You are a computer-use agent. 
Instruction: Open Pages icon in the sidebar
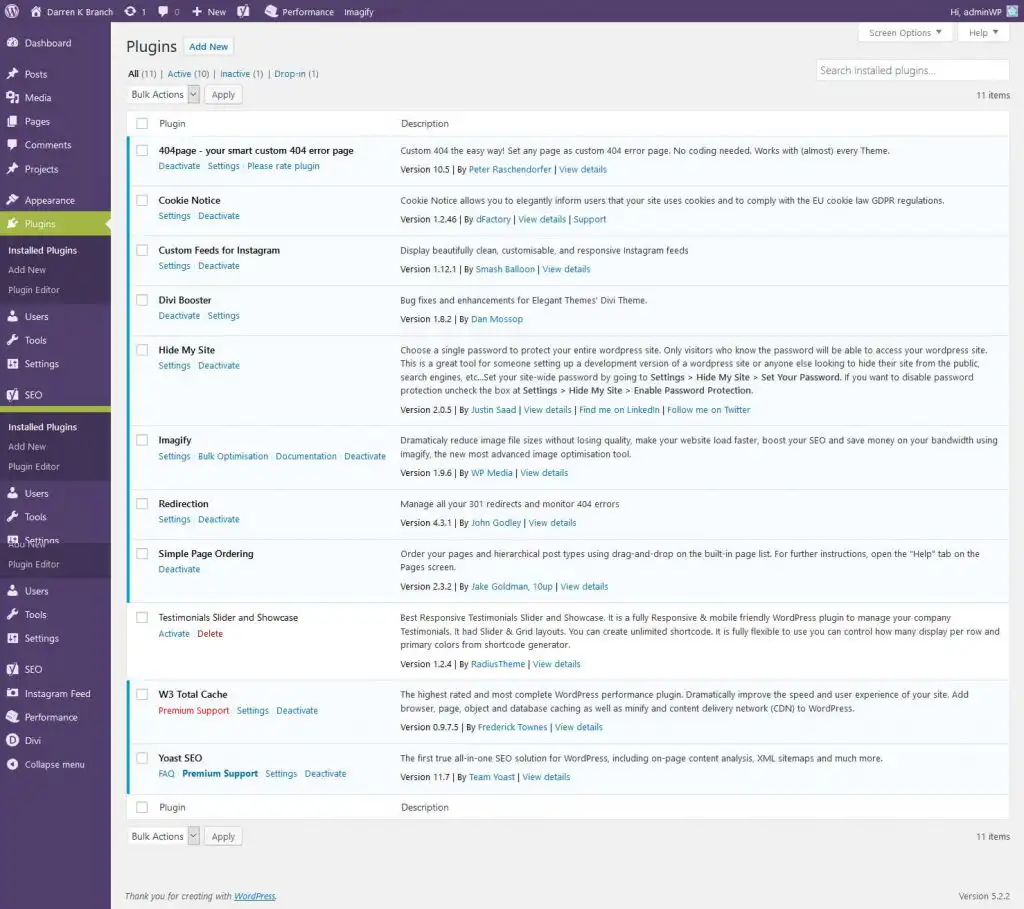coord(12,121)
